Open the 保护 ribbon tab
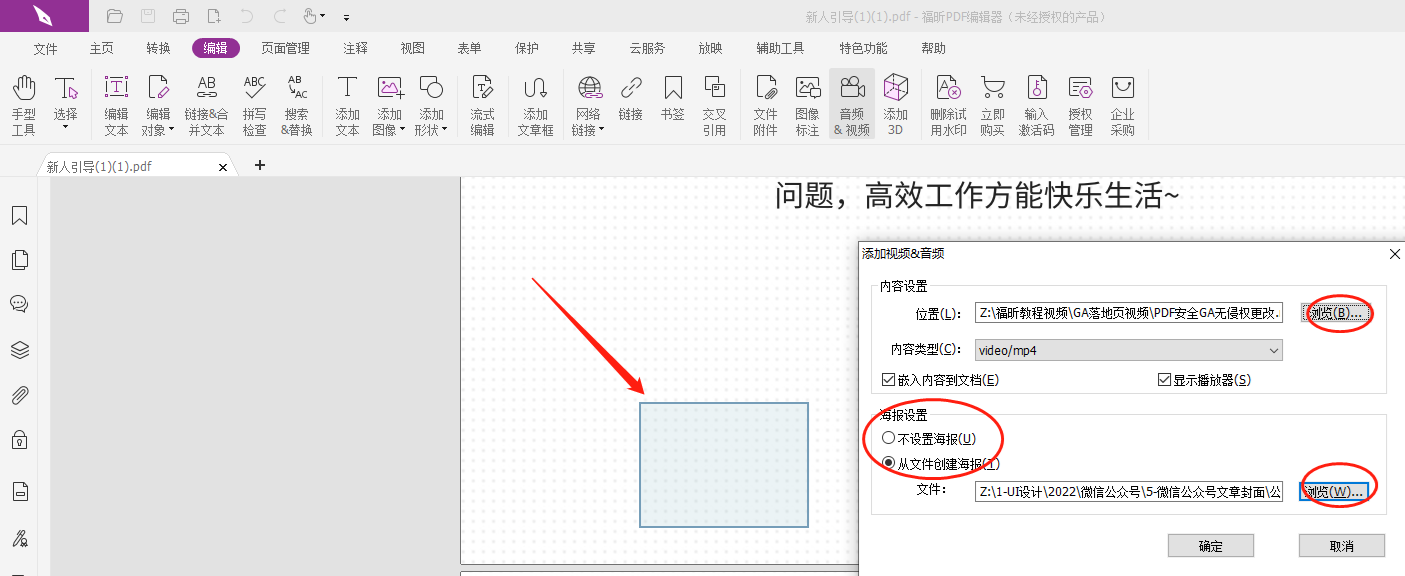This screenshot has height=576, width=1405. tap(526, 47)
